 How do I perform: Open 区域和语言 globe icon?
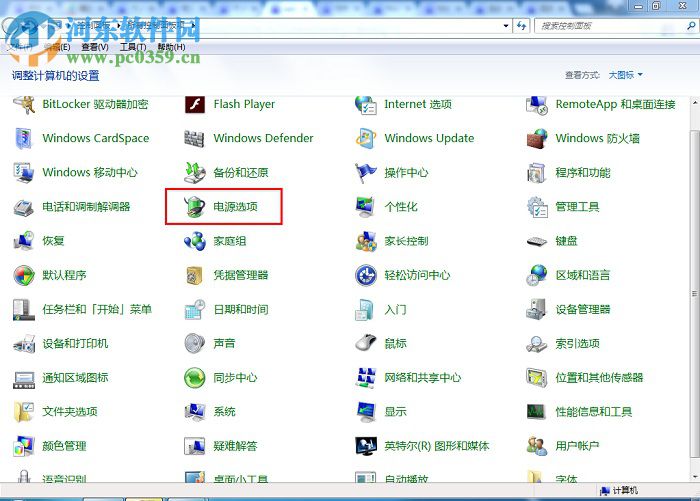(537, 275)
